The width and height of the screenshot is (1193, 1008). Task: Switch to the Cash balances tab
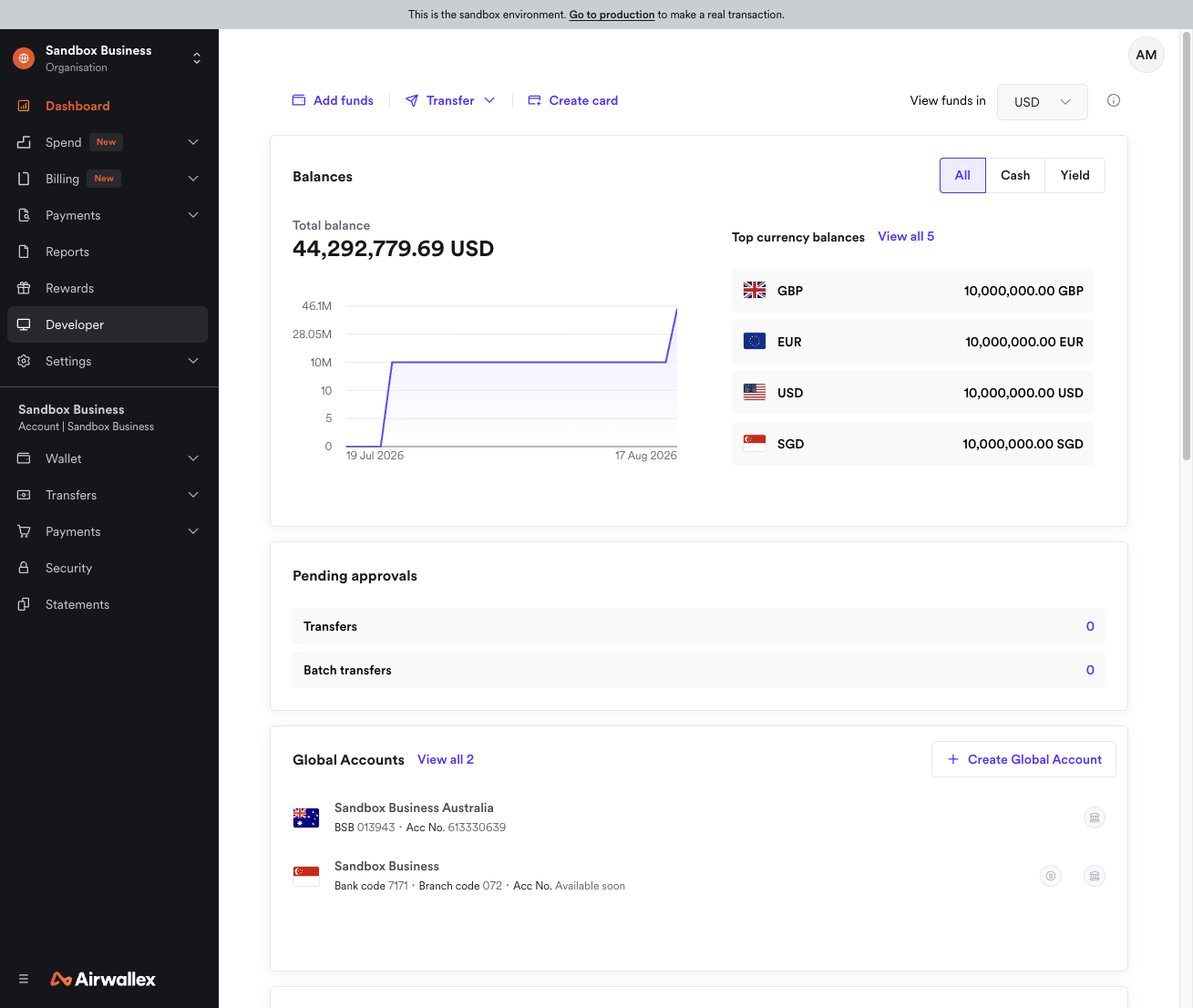[x=1015, y=175]
